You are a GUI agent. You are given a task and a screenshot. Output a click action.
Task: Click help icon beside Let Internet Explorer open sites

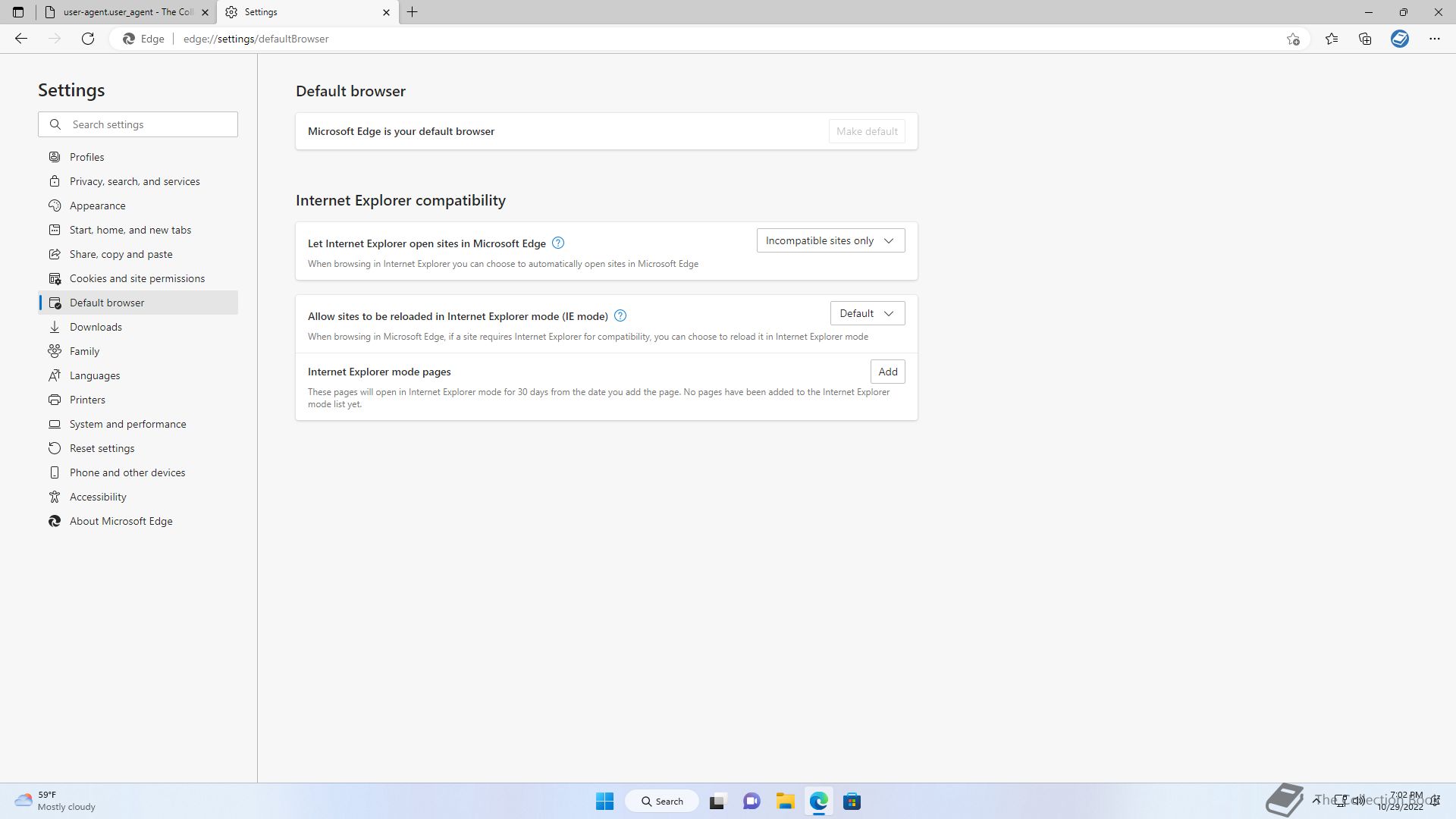click(558, 243)
